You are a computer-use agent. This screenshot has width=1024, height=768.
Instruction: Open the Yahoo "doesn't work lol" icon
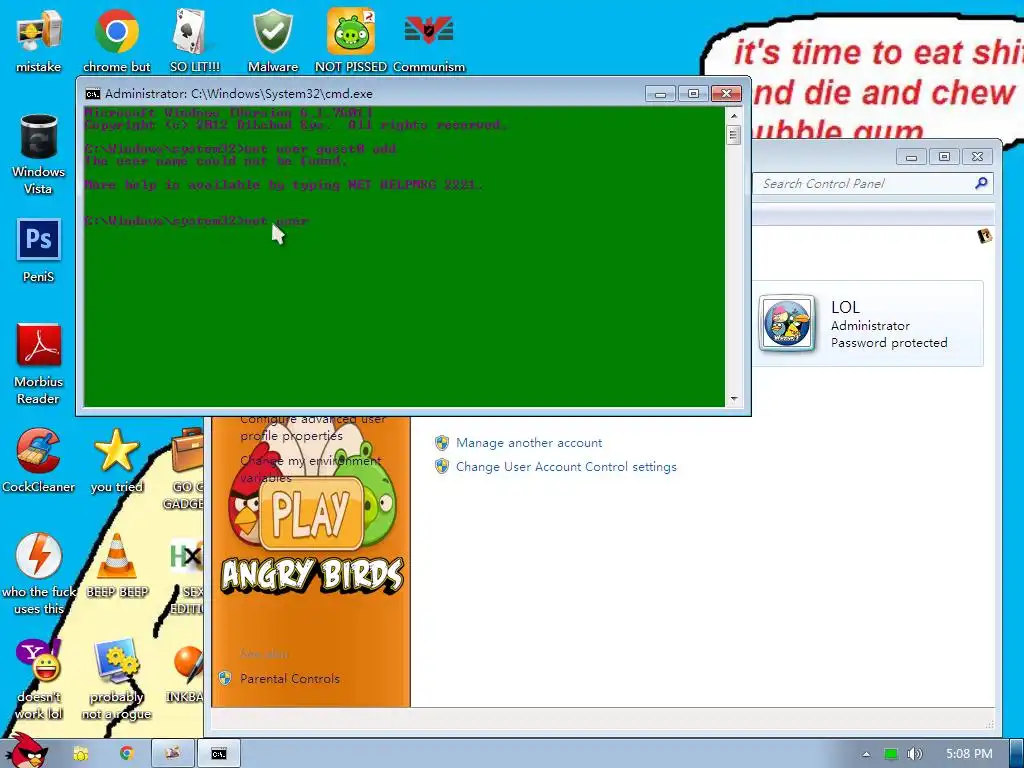coord(39,679)
